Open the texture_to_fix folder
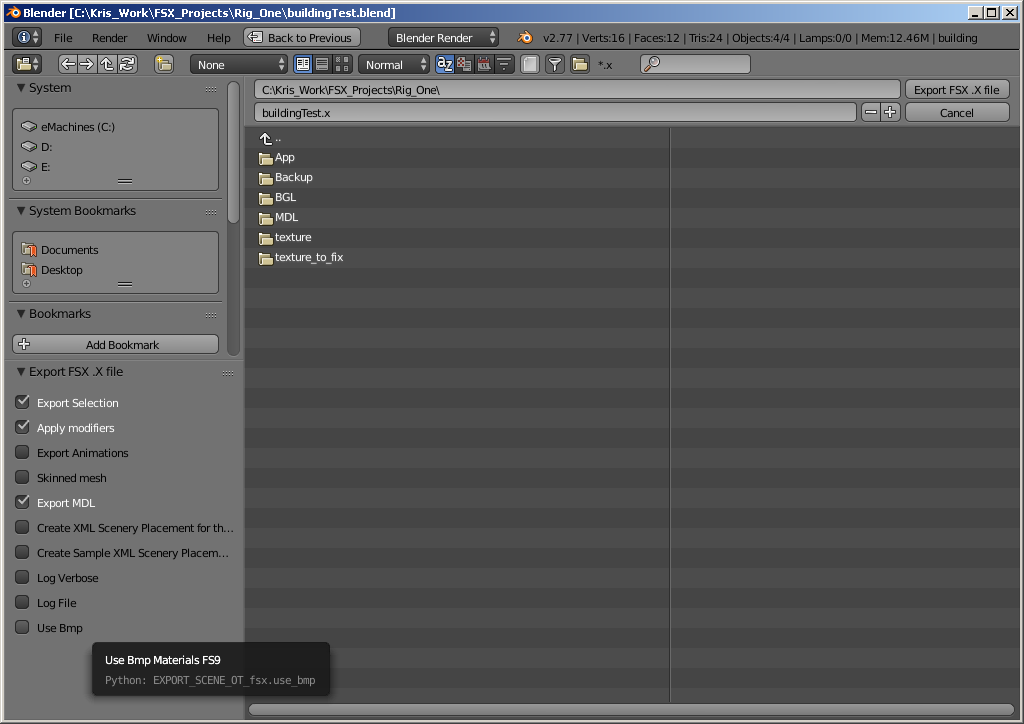Screen dimensions: 1024x724 click(308, 257)
